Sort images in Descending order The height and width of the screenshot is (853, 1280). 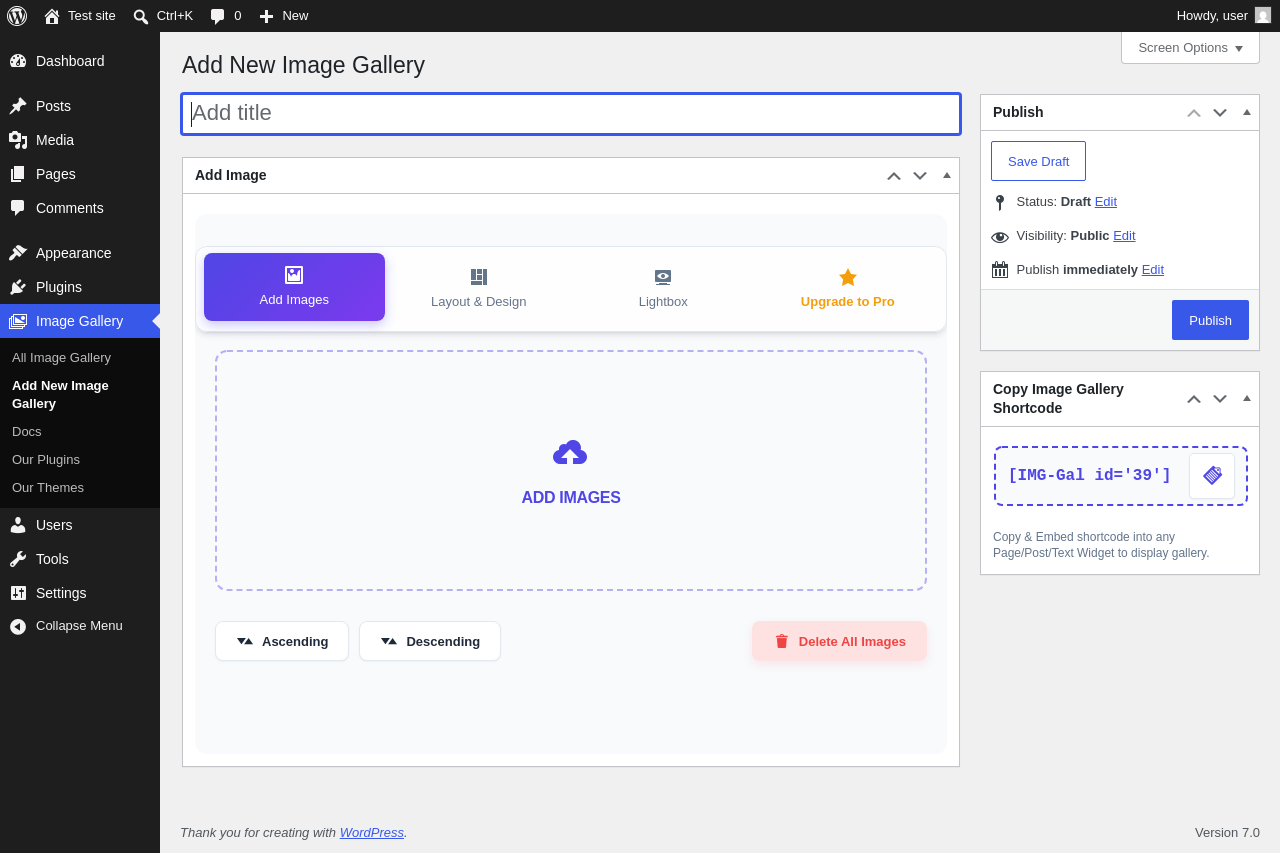pos(430,641)
